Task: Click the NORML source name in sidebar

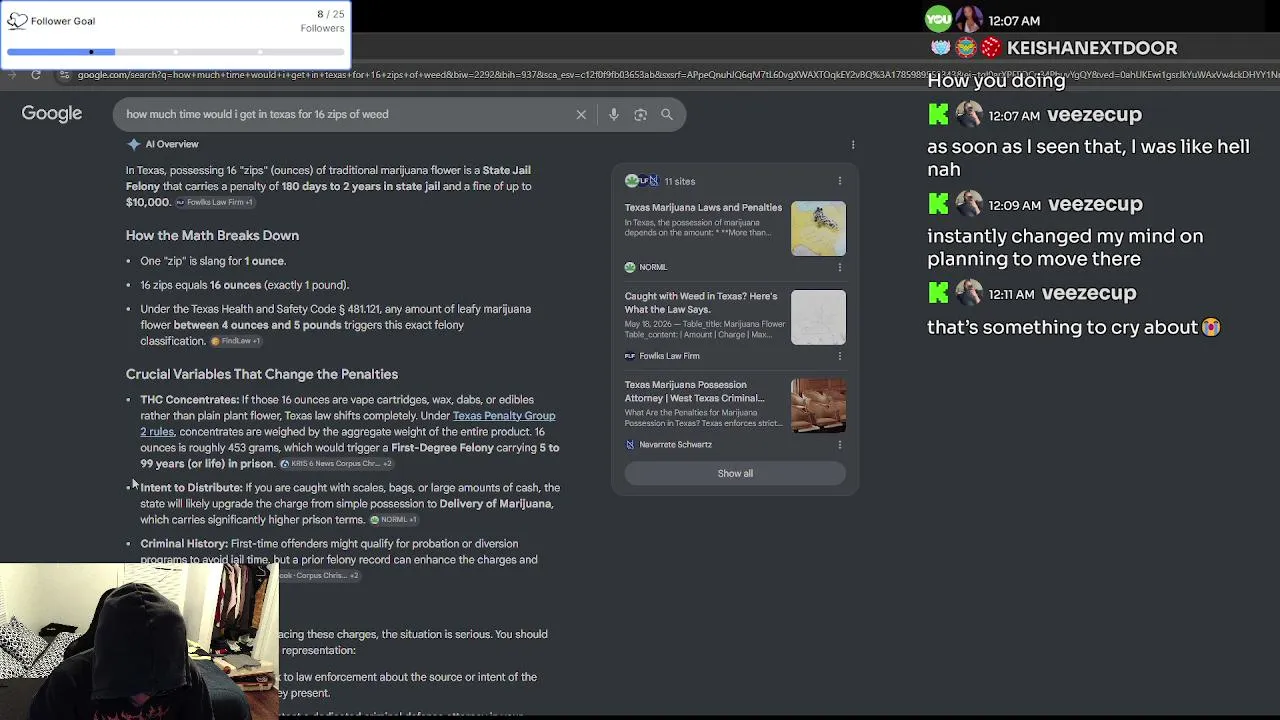Action: click(x=653, y=267)
